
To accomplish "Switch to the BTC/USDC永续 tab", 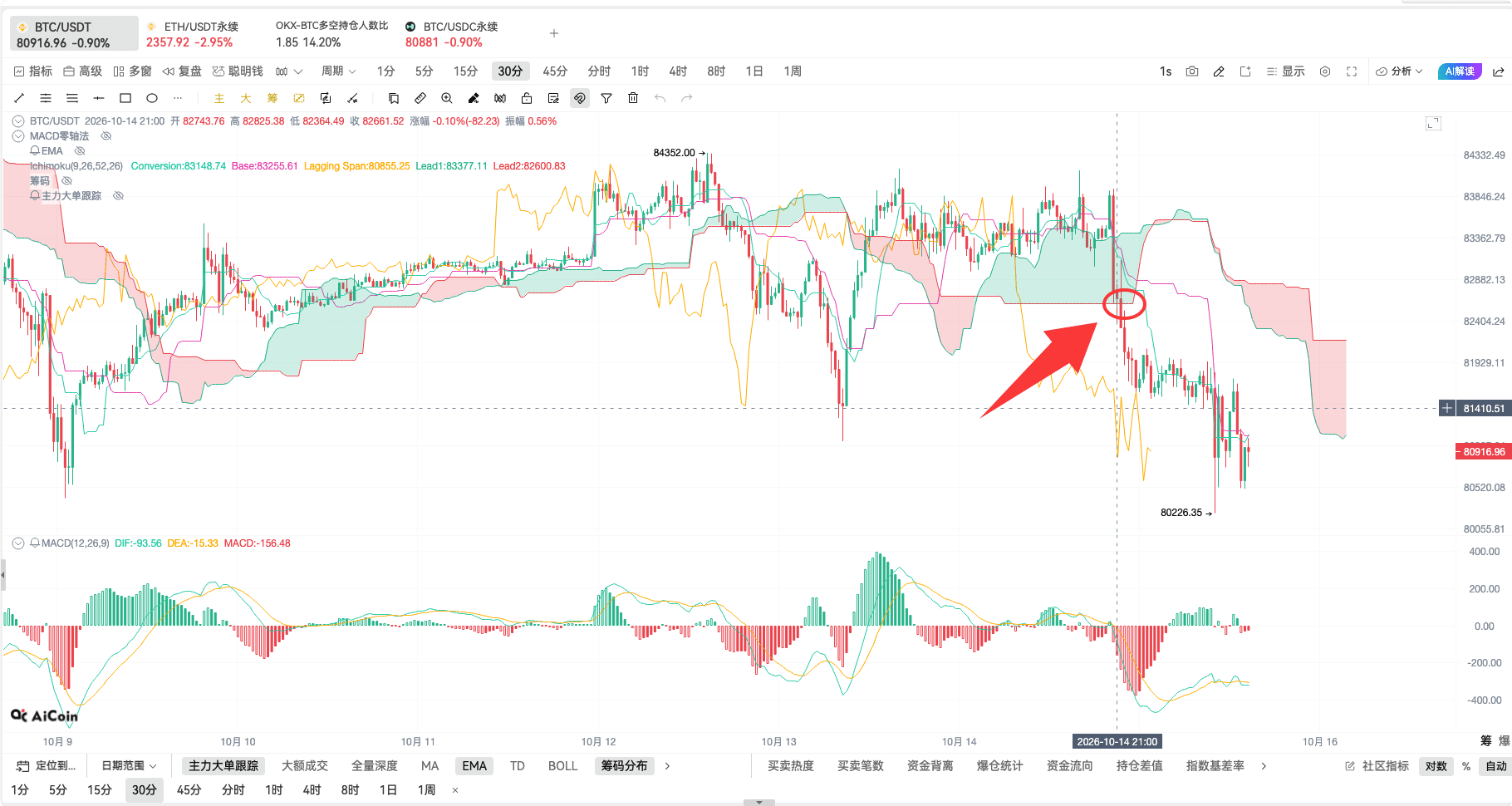I will tap(452, 34).
